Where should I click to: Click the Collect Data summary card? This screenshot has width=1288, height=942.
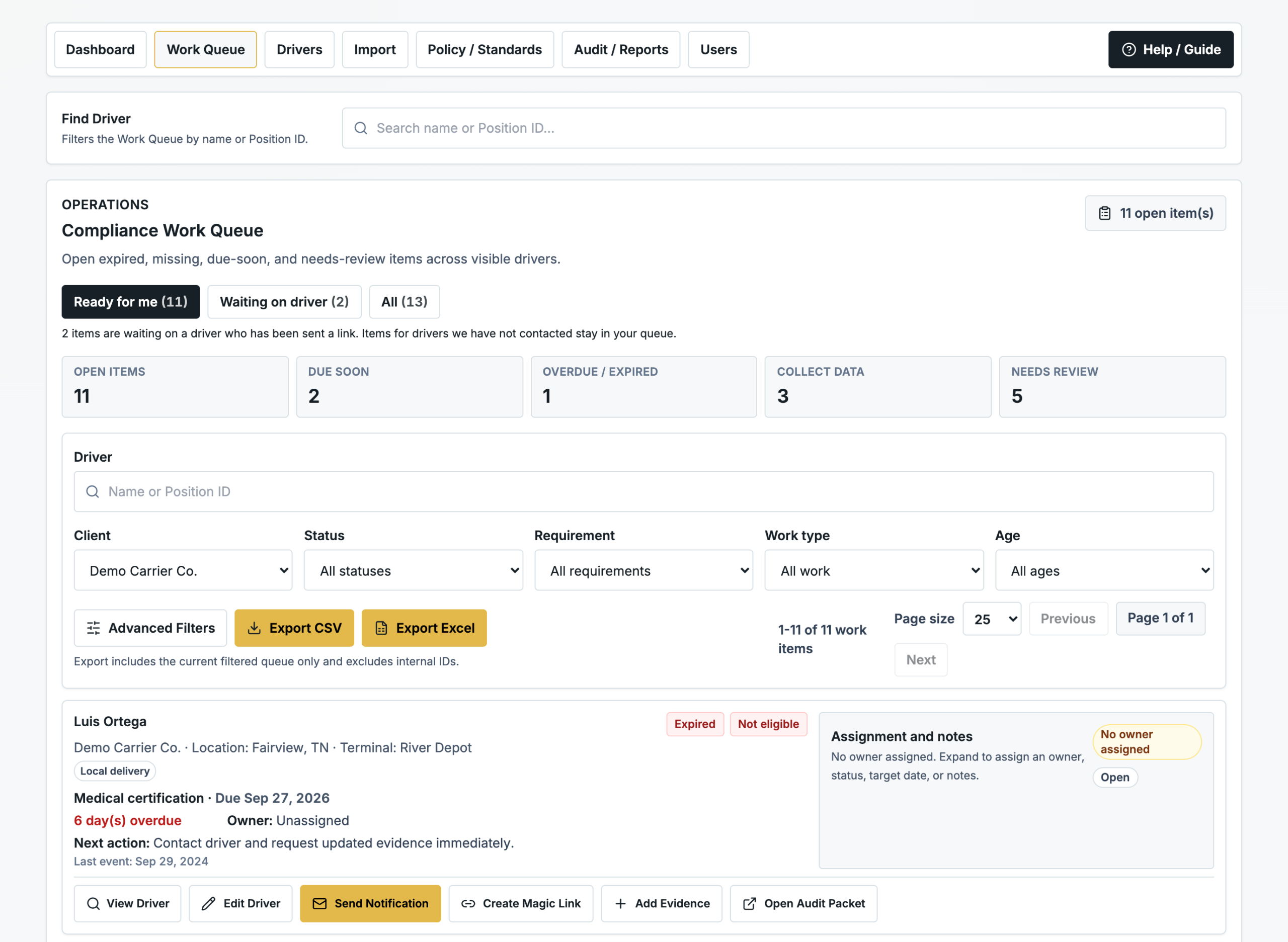(877, 387)
